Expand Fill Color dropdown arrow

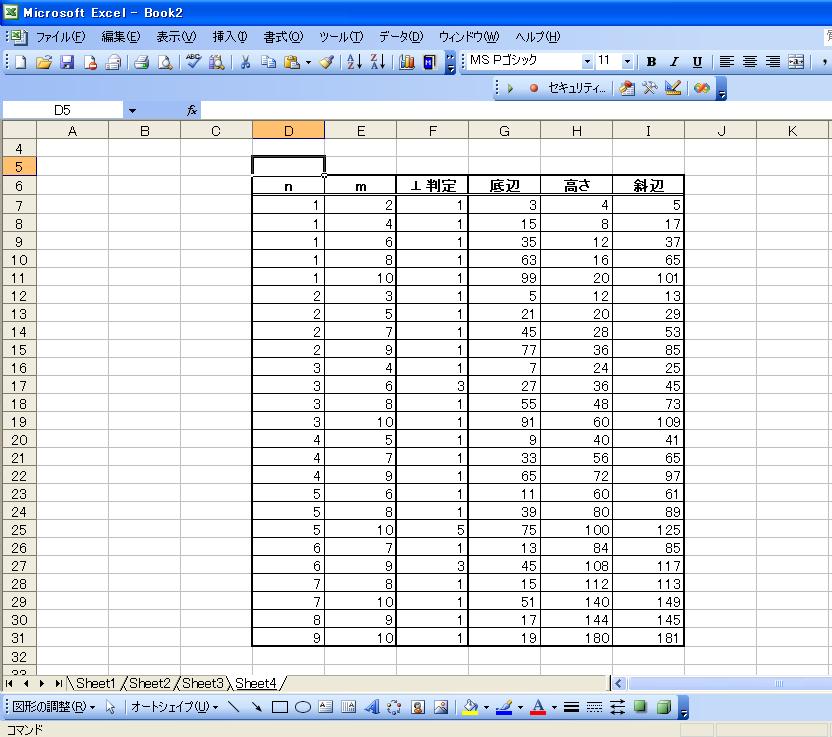pos(486,707)
